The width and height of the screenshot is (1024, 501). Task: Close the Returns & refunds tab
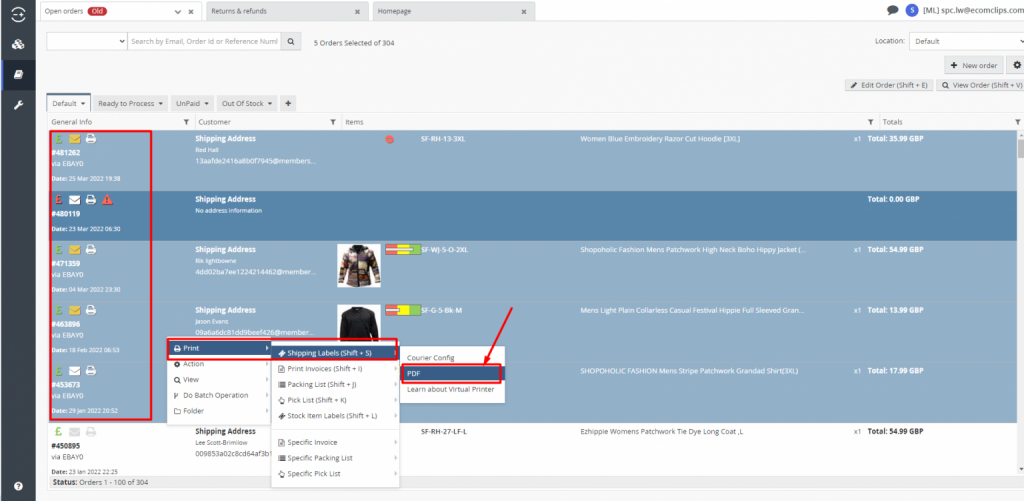click(x=357, y=12)
